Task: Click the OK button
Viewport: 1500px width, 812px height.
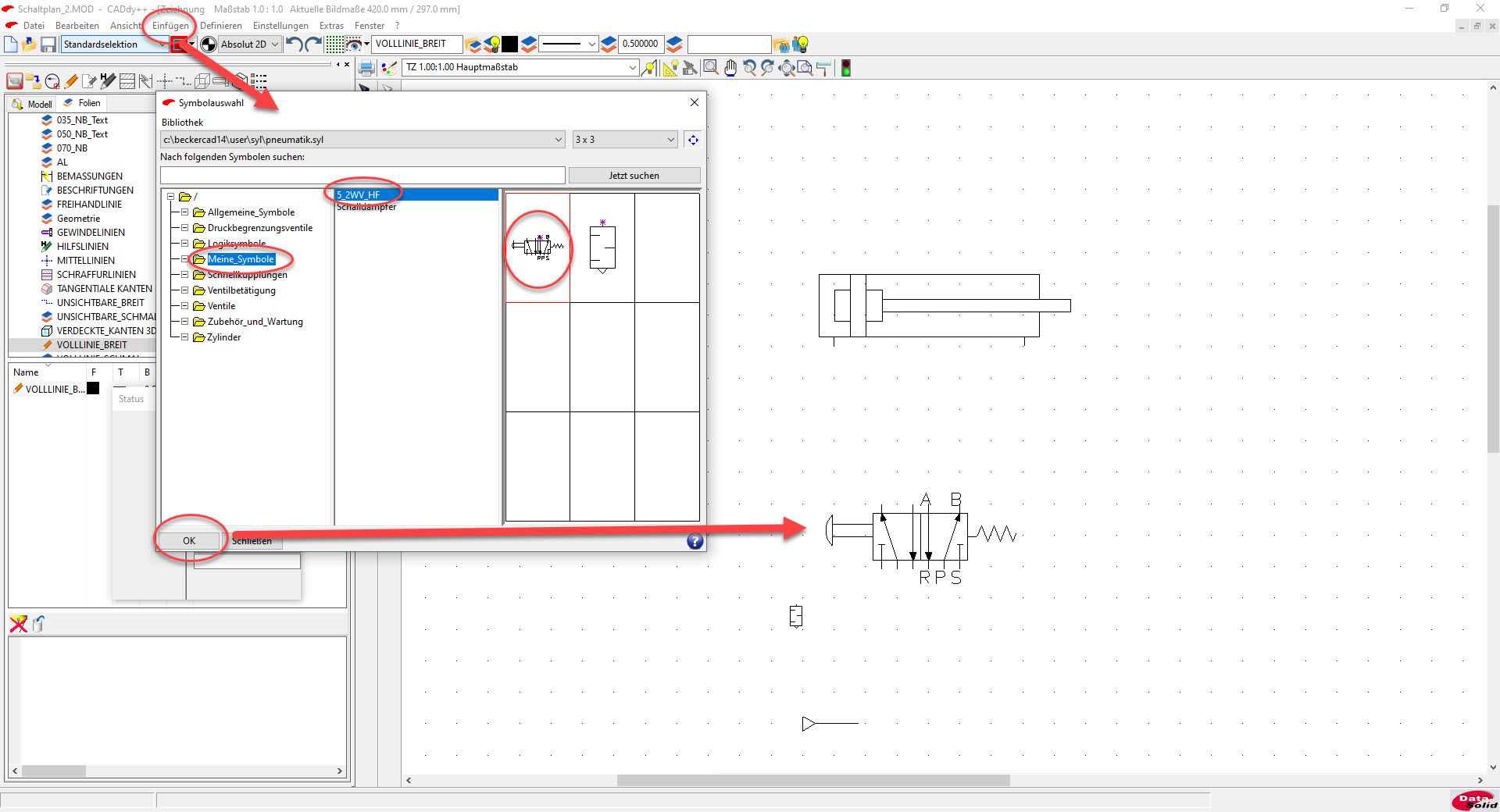Action: click(x=189, y=540)
